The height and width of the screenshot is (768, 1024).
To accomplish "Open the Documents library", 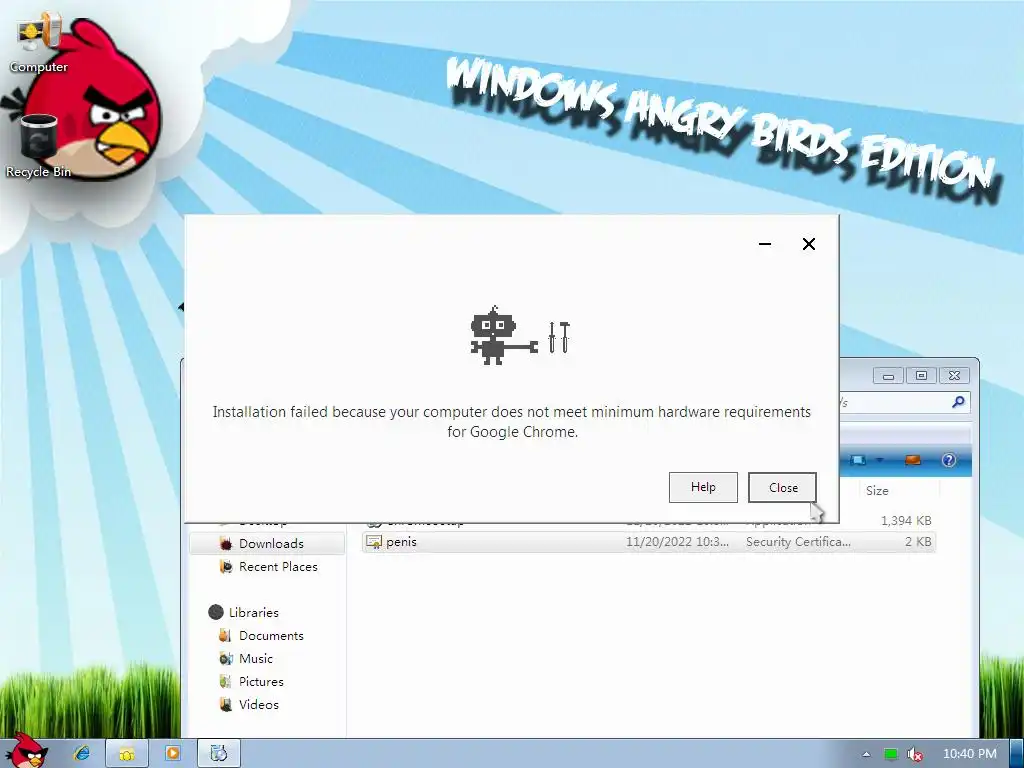I will (271, 635).
